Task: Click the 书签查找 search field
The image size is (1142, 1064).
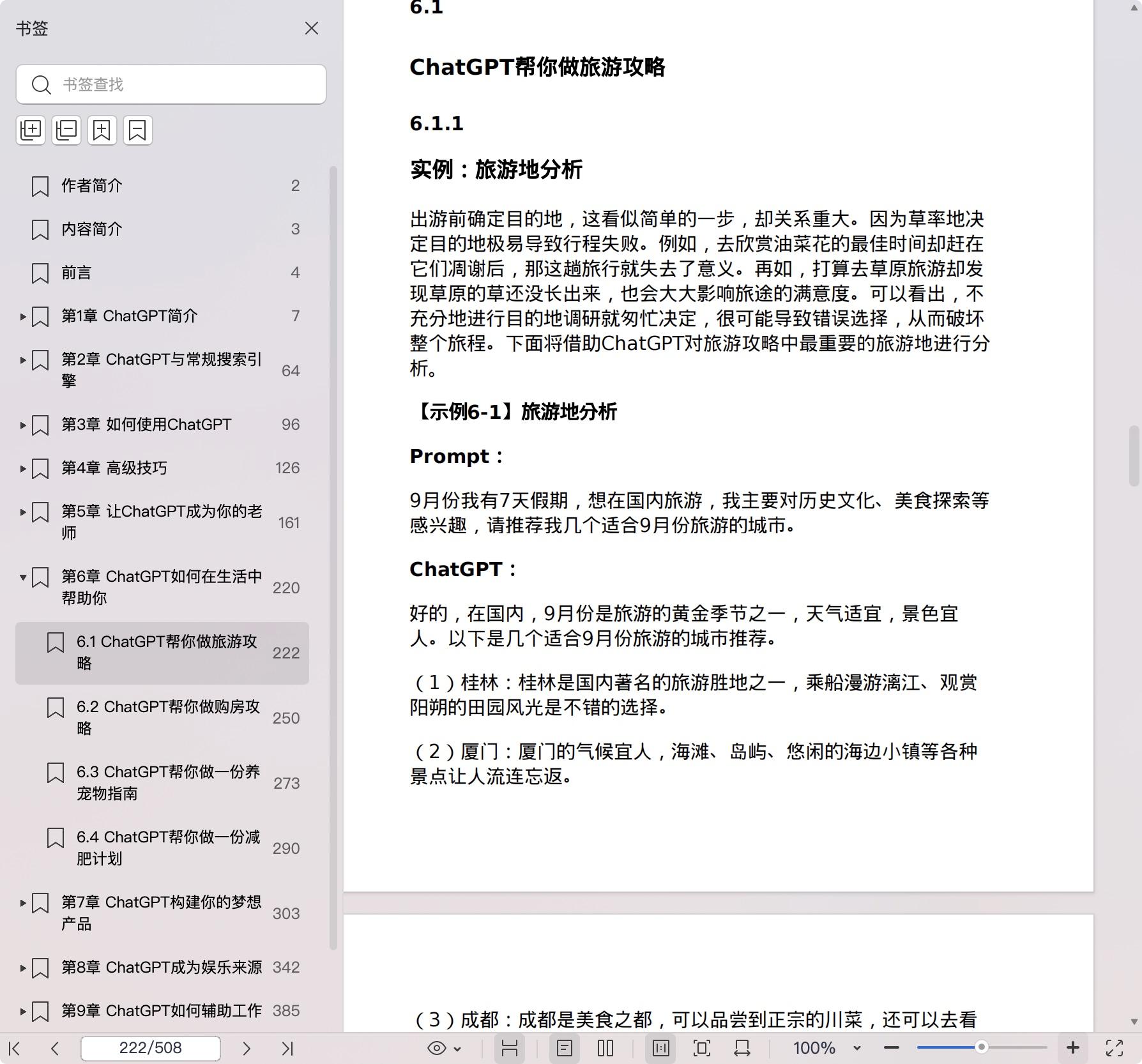Action: coord(171,84)
